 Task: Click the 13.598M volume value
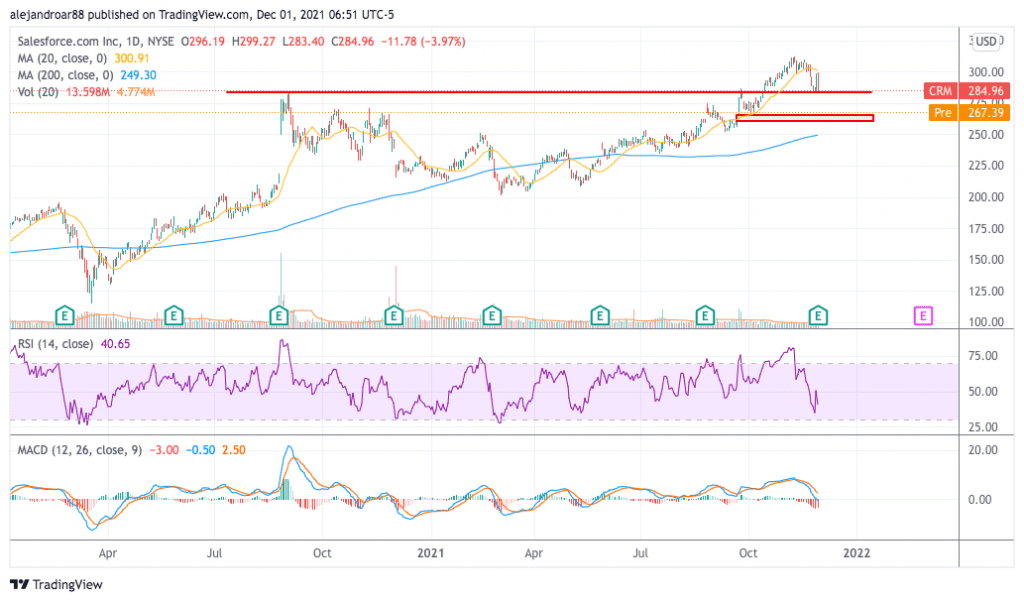(x=88, y=92)
